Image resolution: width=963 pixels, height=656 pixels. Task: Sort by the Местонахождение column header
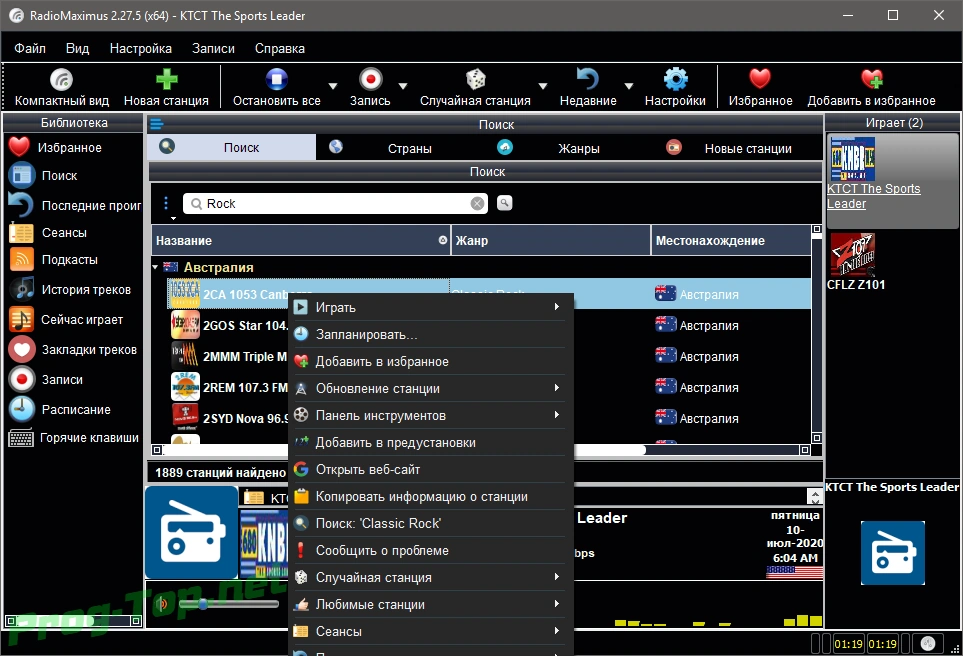pyautogui.click(x=731, y=241)
